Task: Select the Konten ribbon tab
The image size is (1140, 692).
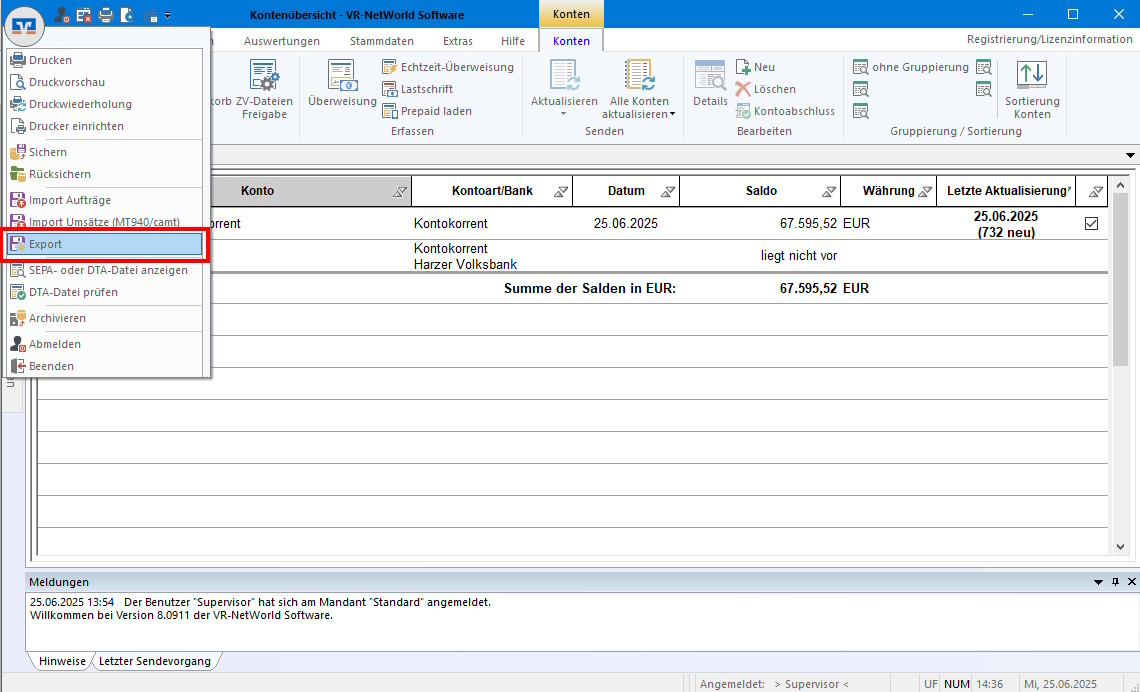Action: click(571, 41)
